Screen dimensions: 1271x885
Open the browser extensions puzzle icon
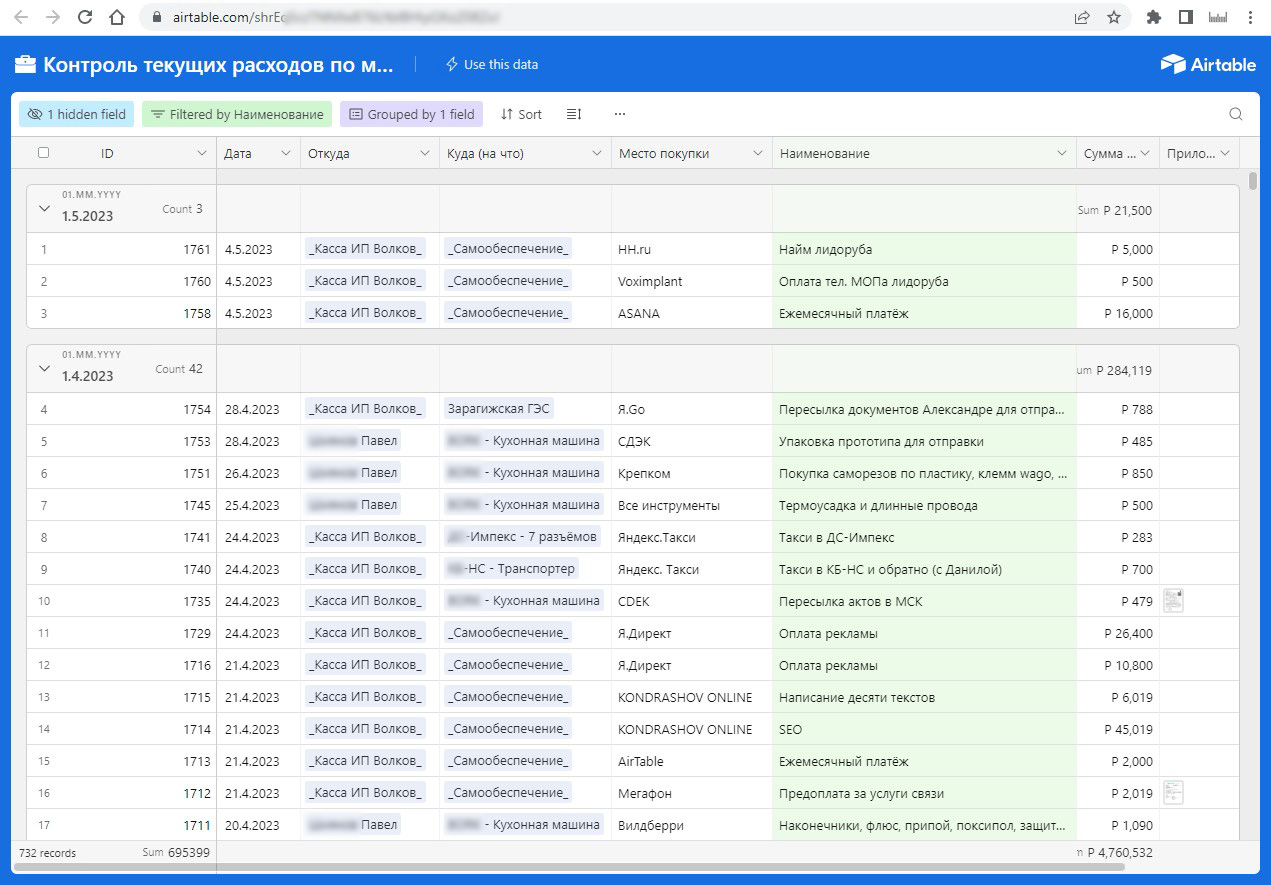pos(1153,17)
